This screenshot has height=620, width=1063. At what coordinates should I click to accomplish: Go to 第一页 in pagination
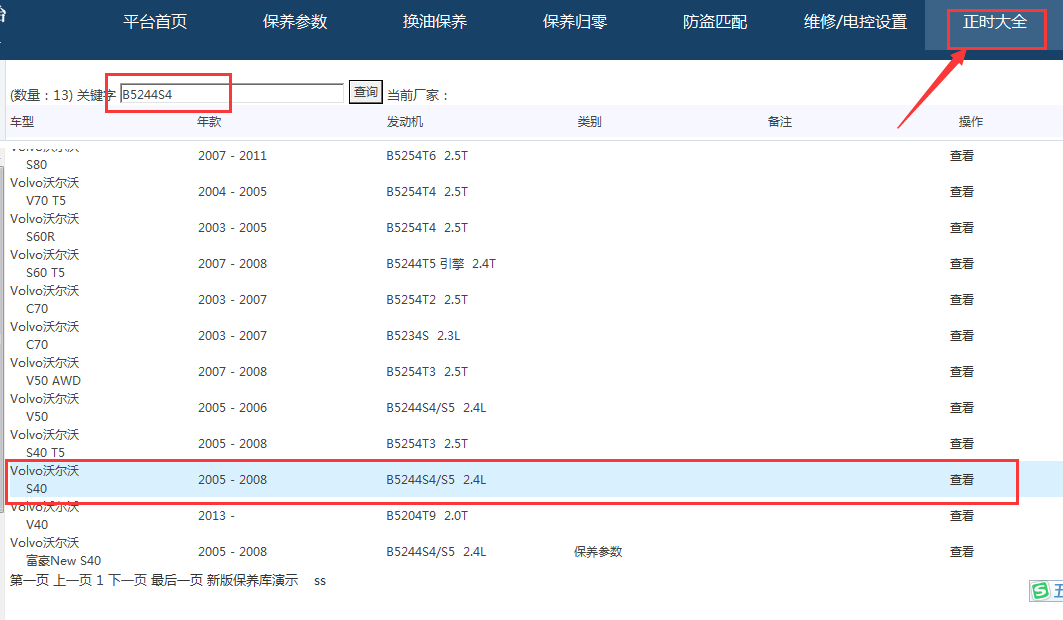click(29, 580)
